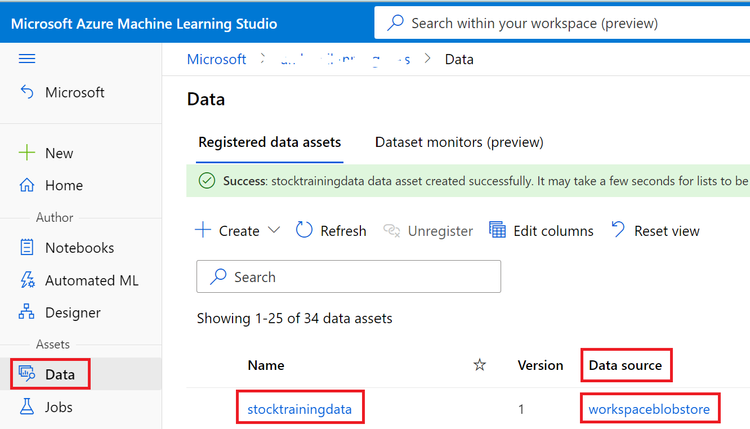750x429 pixels.
Task: Click Microsoft in the breadcrumb
Action: (x=216, y=59)
